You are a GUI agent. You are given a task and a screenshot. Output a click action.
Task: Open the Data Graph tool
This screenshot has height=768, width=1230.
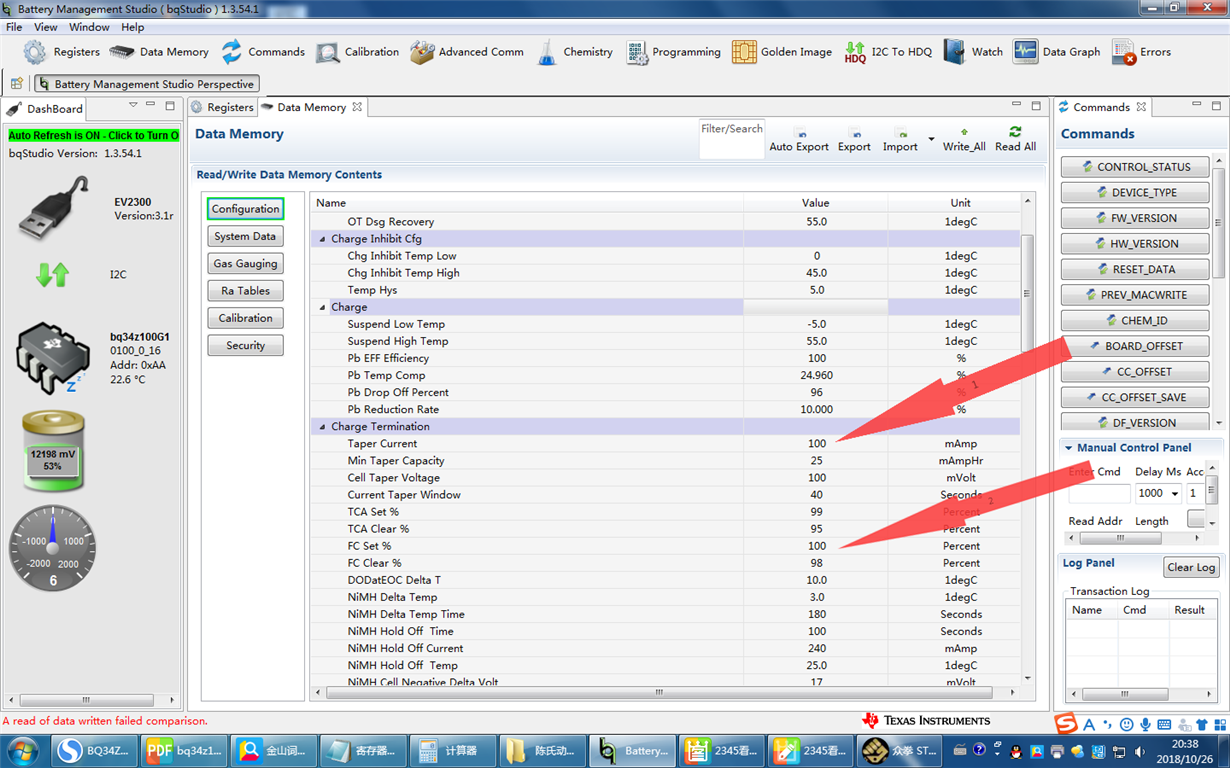(1025, 52)
